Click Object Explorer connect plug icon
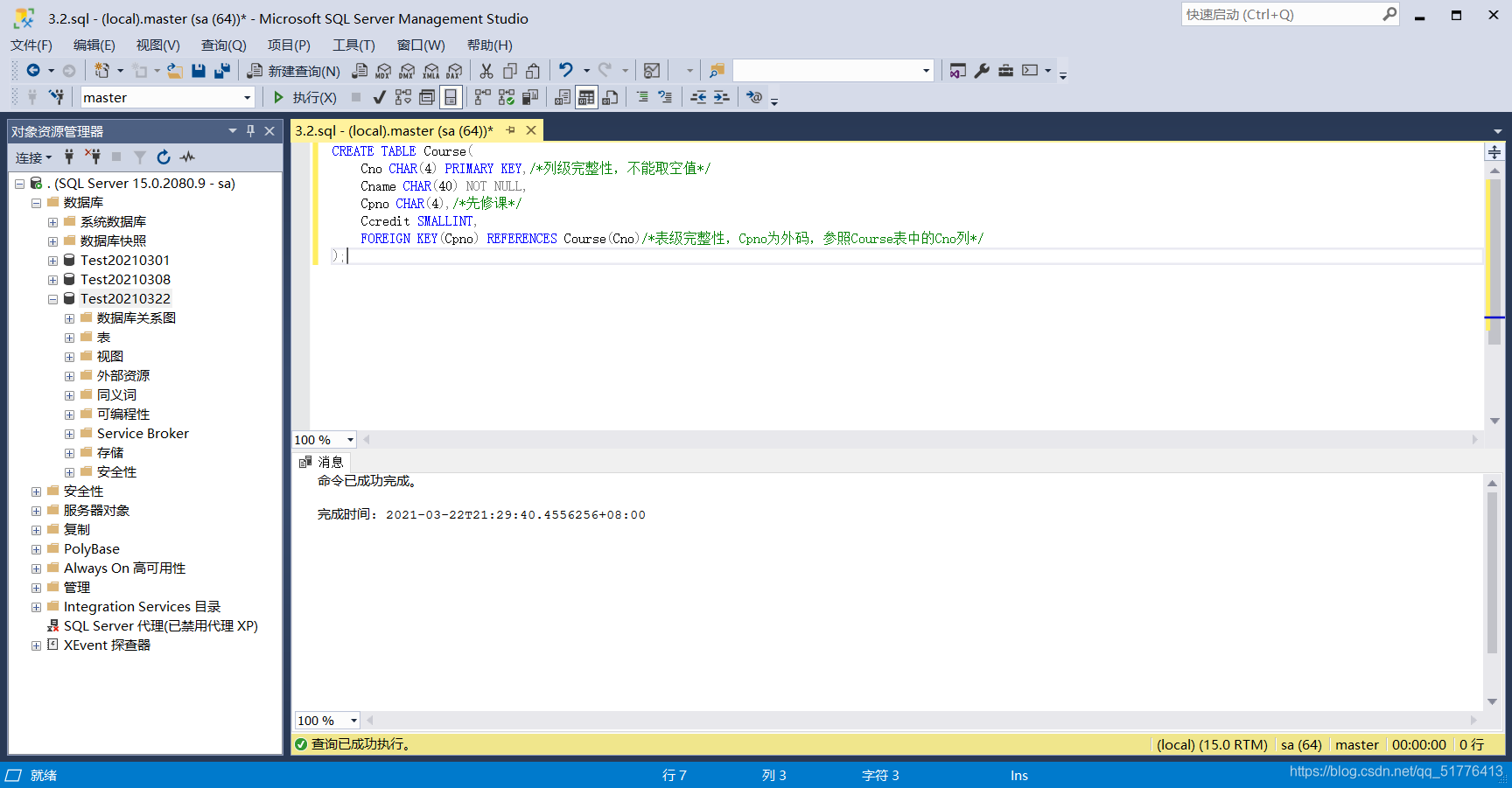 [69, 157]
